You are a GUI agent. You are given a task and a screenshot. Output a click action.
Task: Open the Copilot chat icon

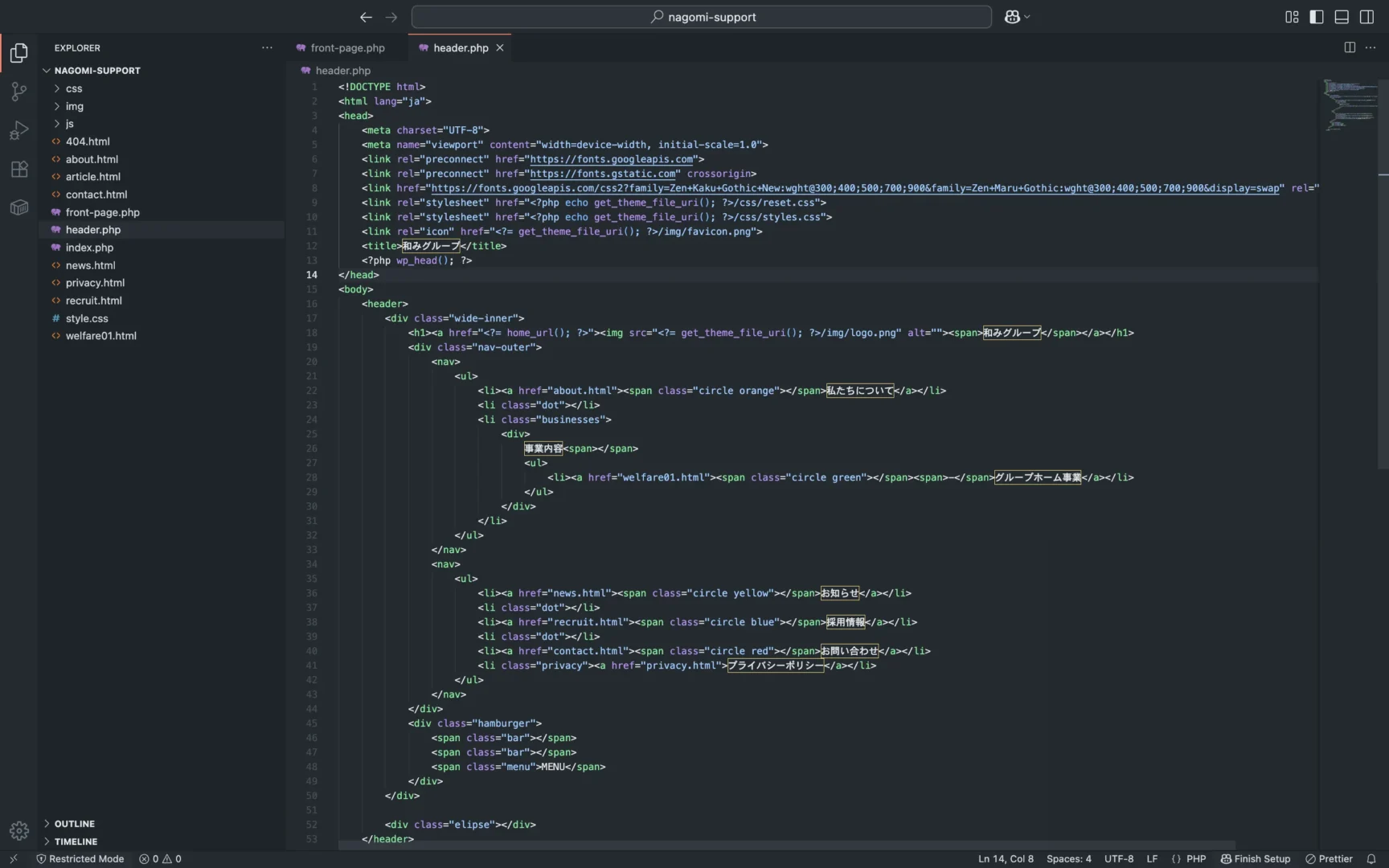[1012, 17]
